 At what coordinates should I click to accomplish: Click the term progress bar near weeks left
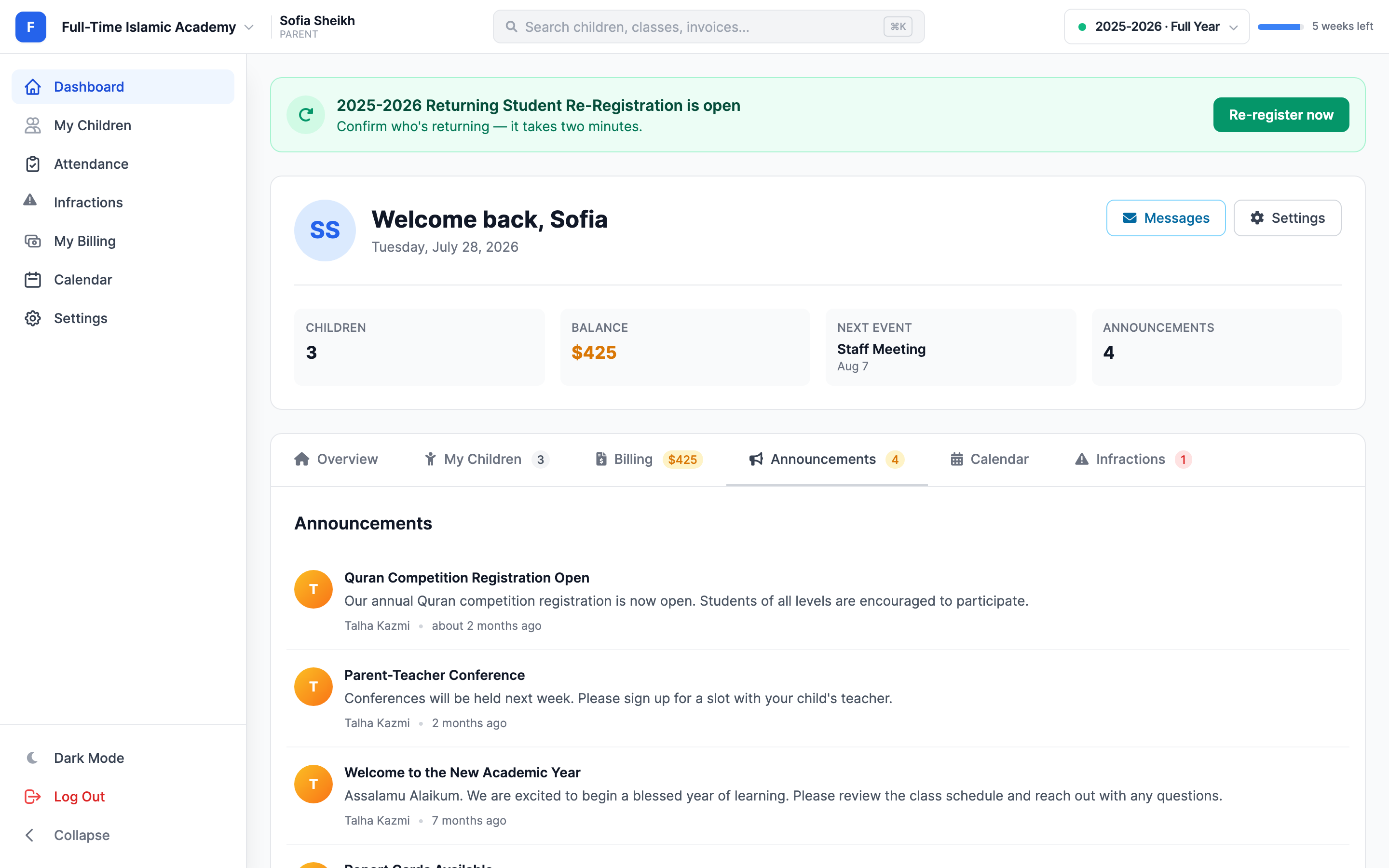point(1280,27)
